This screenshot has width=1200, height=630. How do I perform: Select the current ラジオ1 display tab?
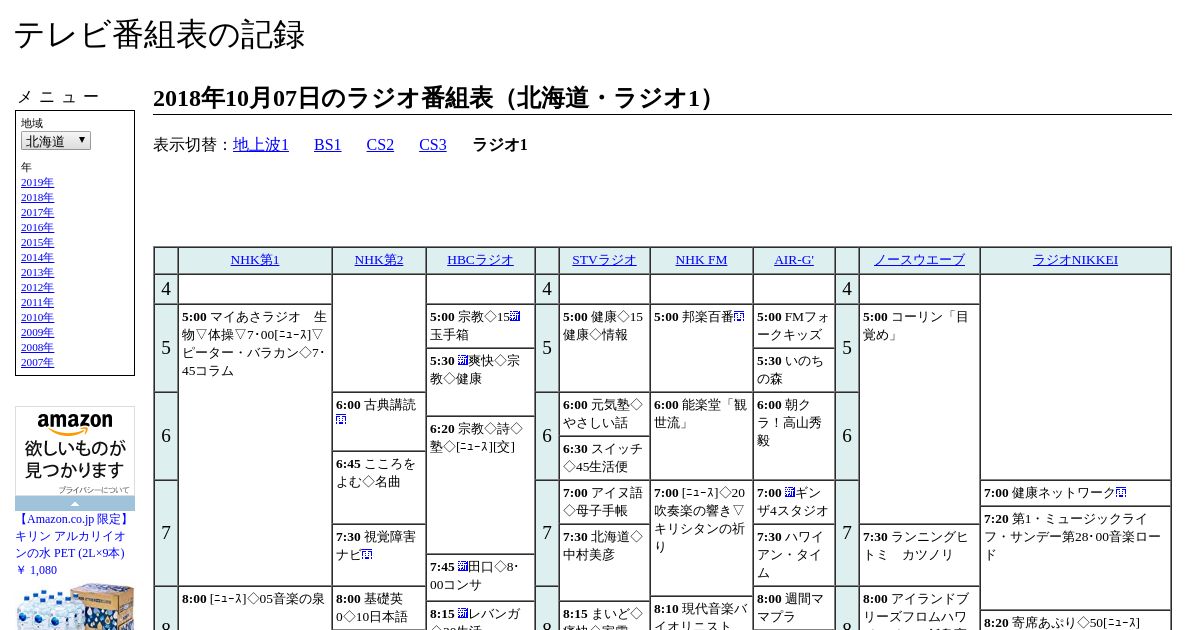(500, 145)
